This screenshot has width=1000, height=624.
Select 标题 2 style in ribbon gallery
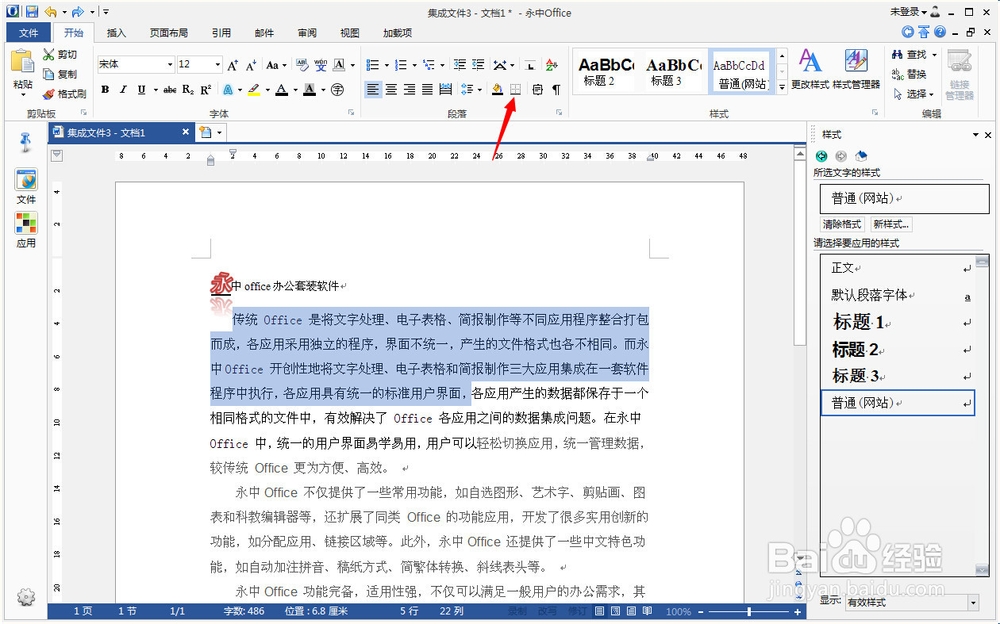coord(605,71)
